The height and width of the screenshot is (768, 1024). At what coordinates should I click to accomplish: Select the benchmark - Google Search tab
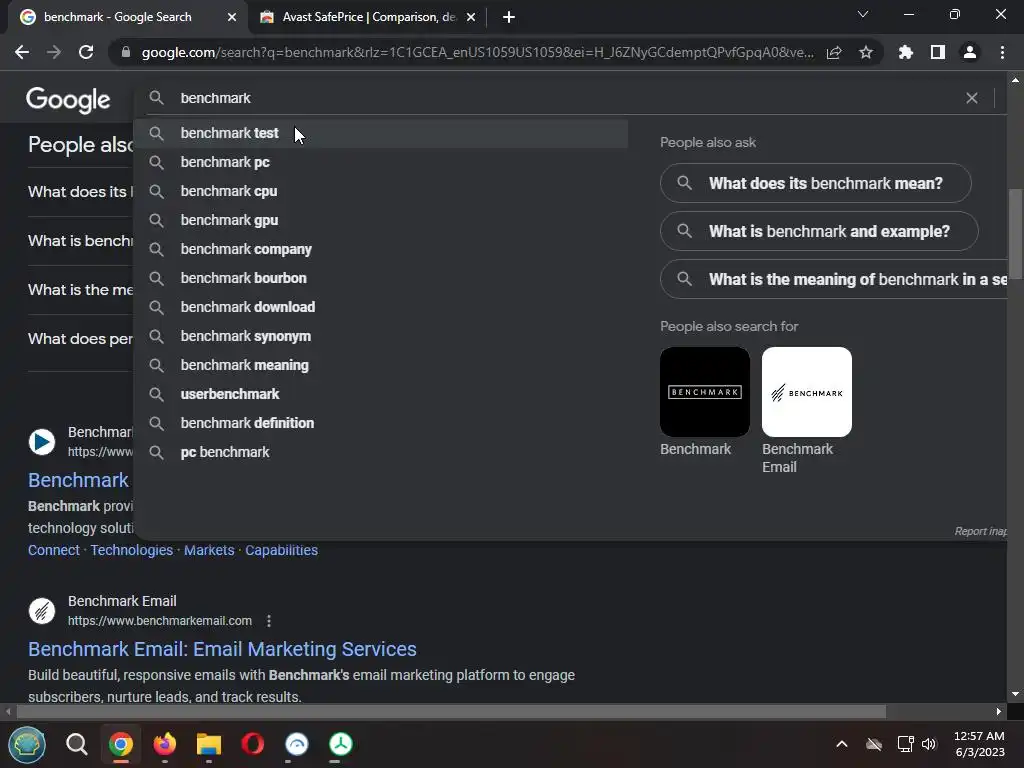point(127,17)
